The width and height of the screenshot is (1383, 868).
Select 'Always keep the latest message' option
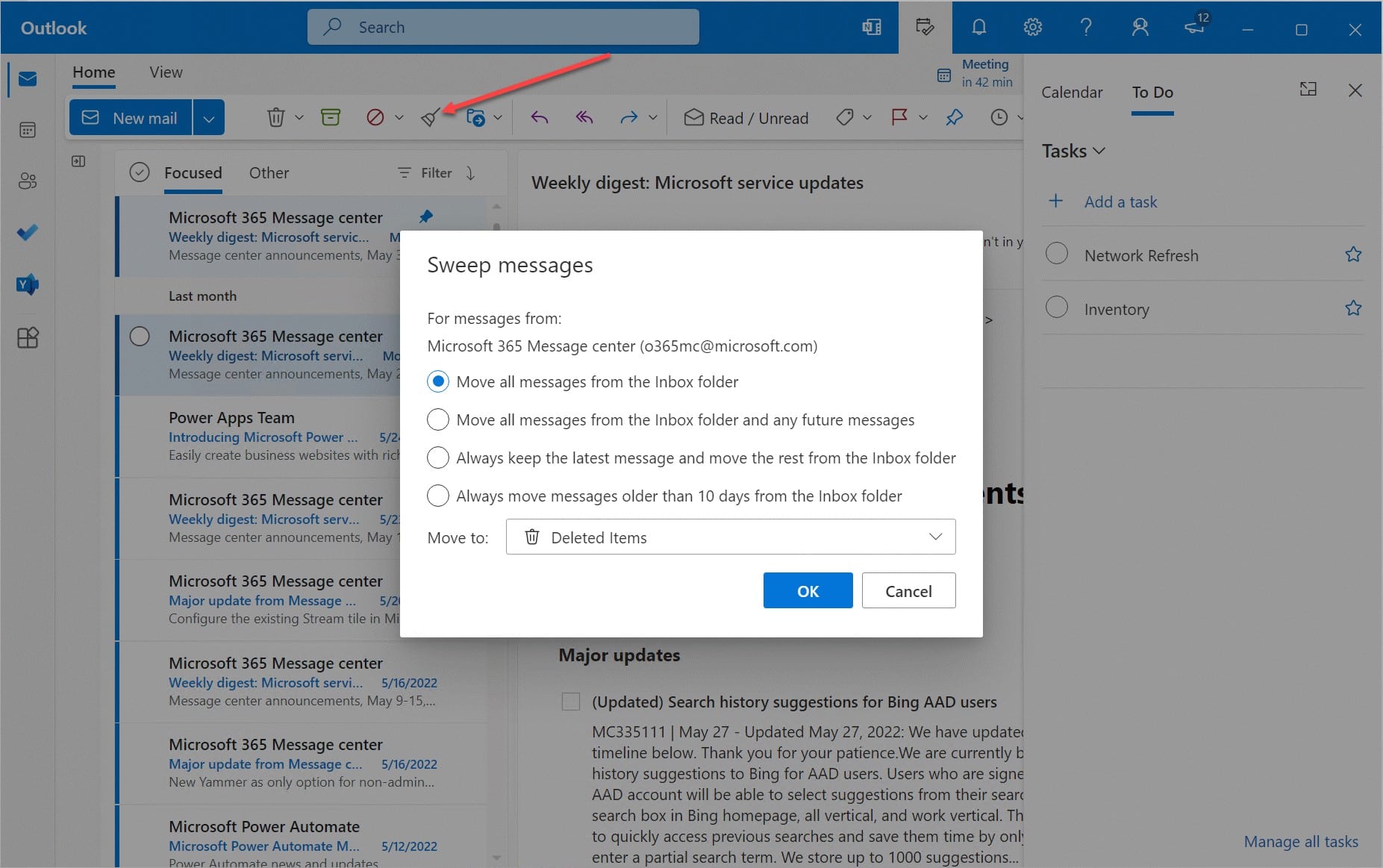pyautogui.click(x=438, y=458)
